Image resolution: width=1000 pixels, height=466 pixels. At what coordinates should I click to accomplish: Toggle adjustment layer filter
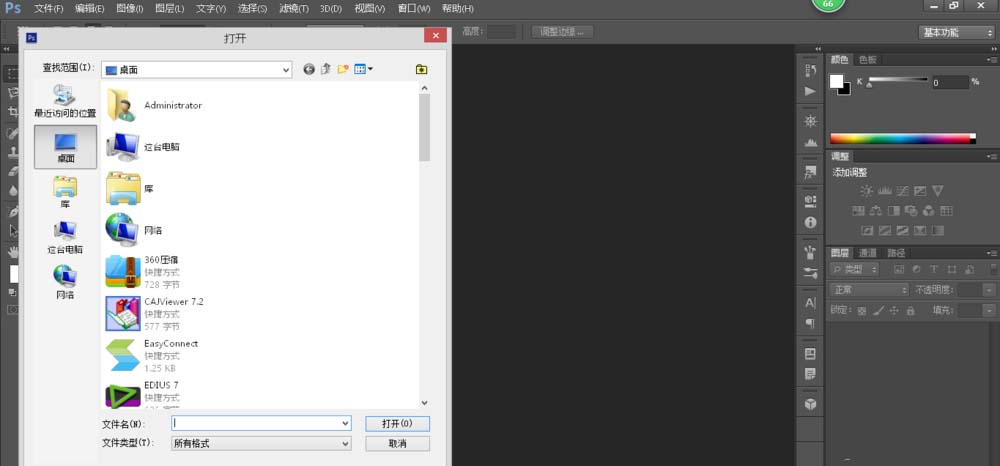click(x=916, y=270)
